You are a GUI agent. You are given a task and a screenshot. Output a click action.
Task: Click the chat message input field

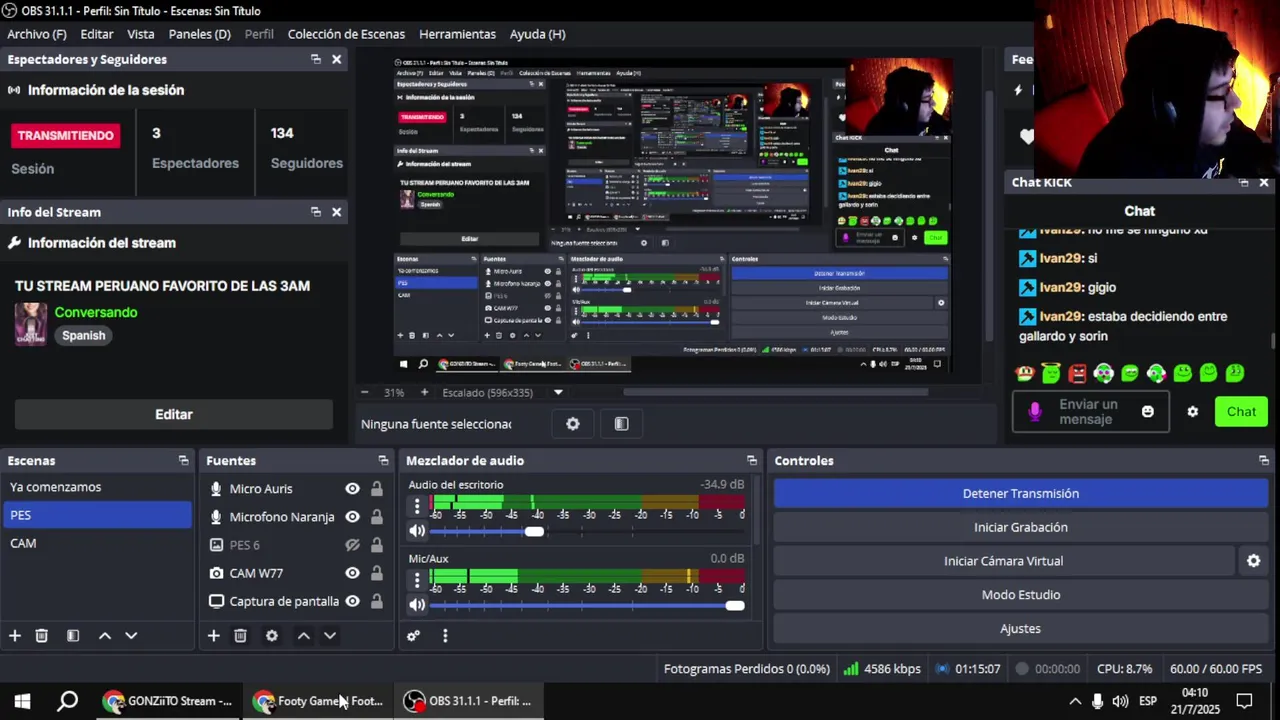1090,412
